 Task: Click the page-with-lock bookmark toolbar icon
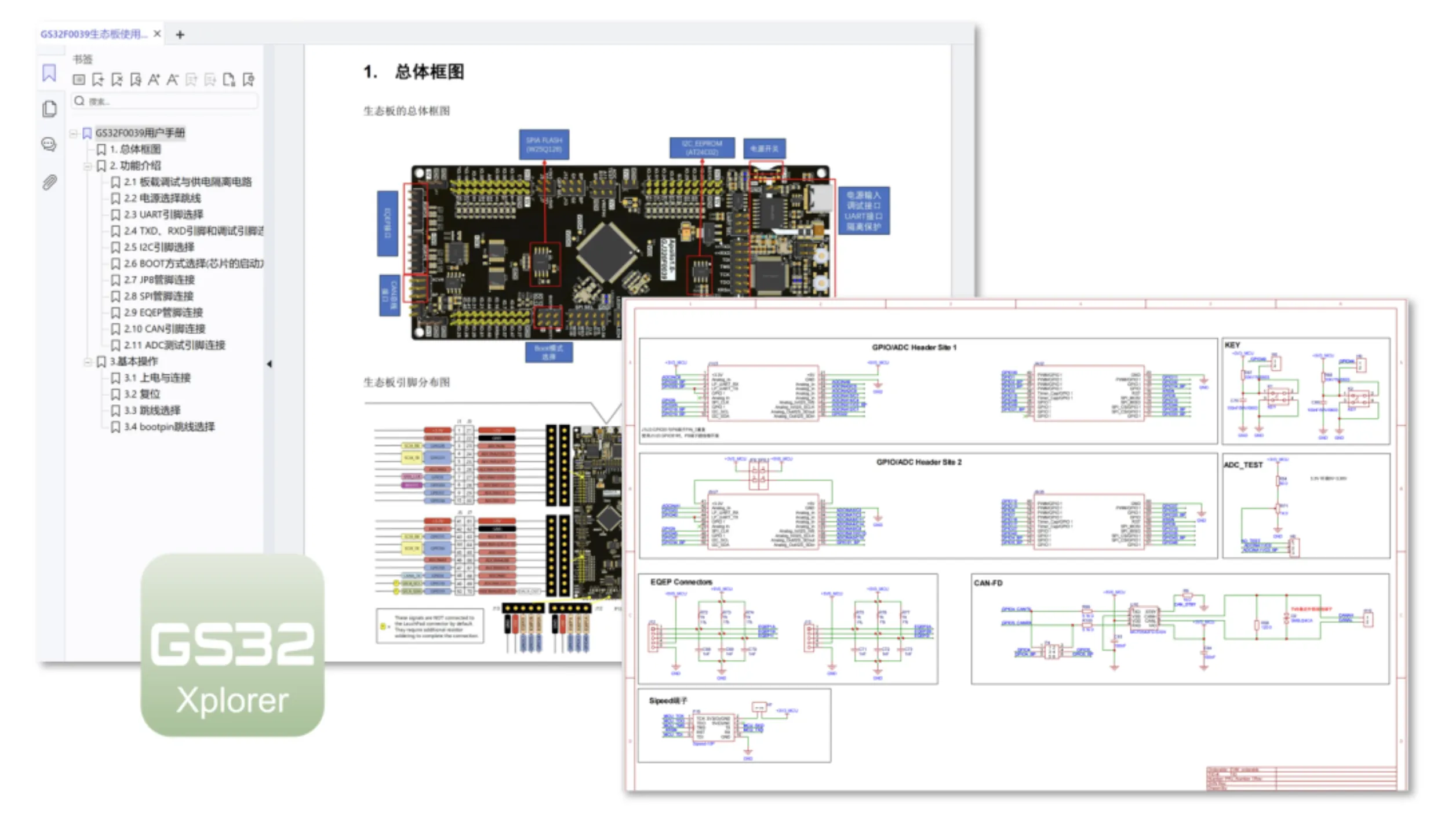(230, 80)
